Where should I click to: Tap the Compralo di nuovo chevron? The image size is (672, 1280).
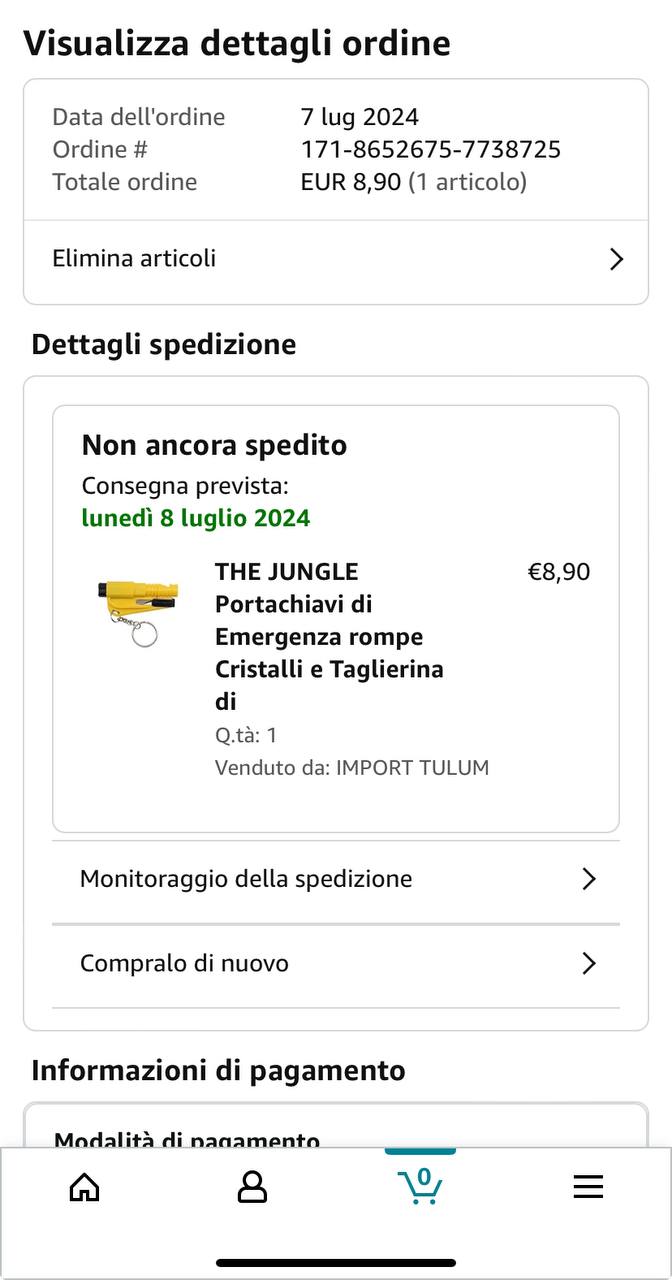coord(589,964)
